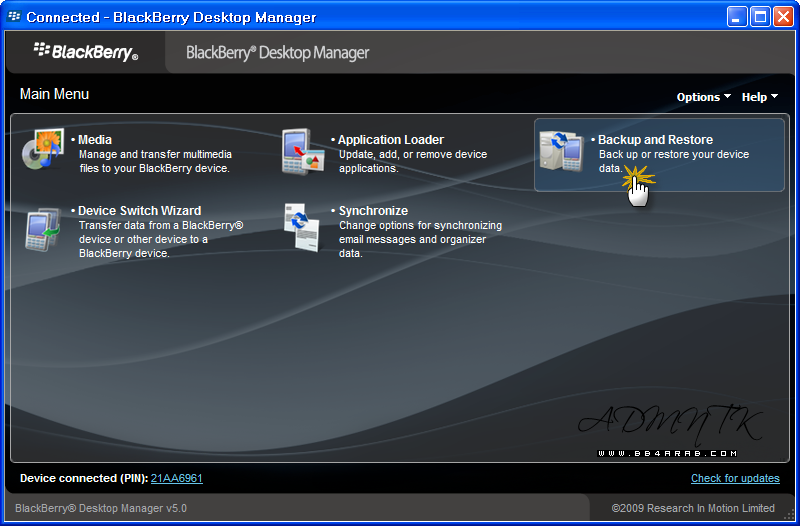Open the Media icon for multimedia transfer

(42, 151)
